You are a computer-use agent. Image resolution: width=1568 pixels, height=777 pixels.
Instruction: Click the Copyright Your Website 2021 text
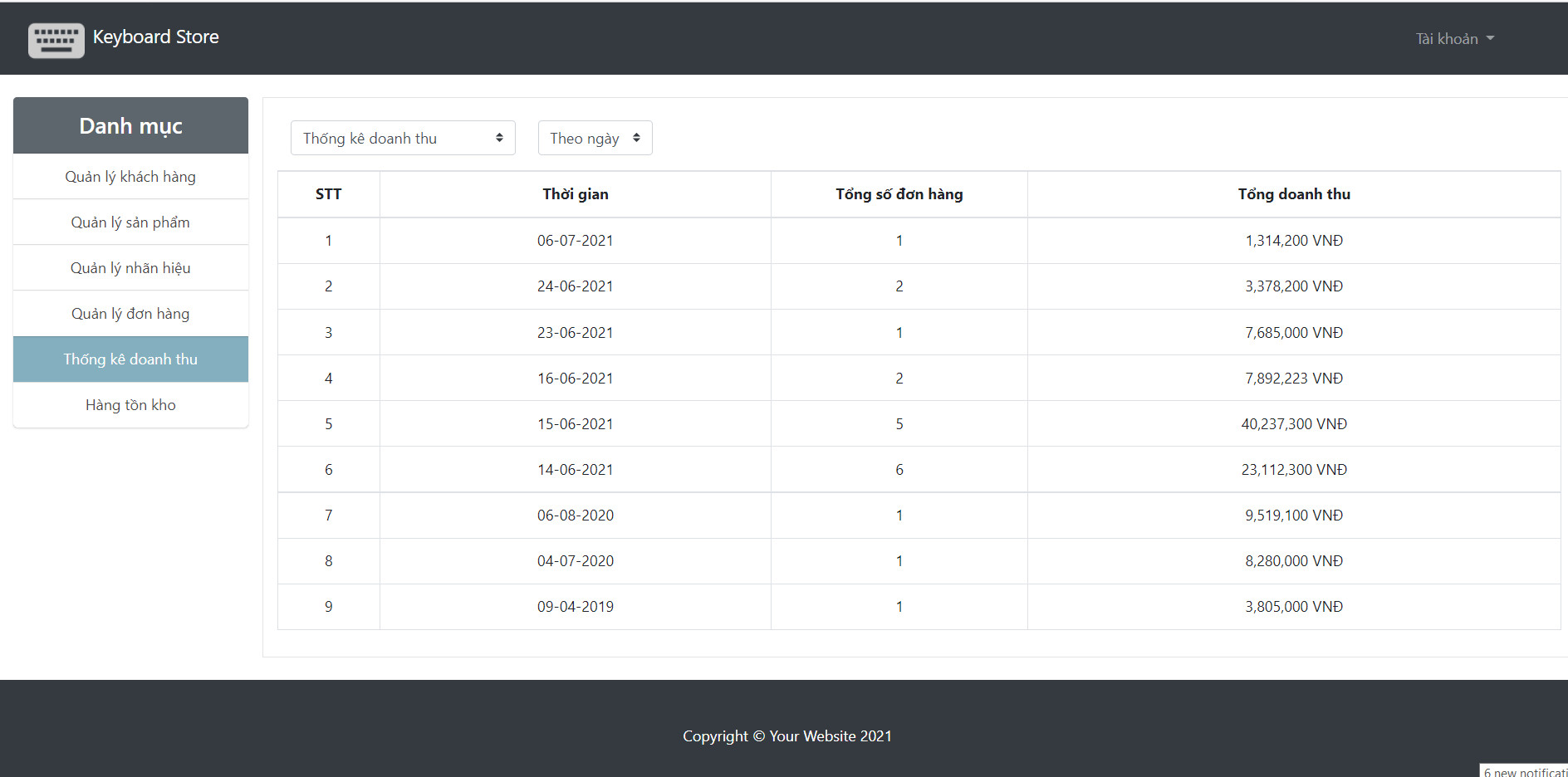coord(787,736)
